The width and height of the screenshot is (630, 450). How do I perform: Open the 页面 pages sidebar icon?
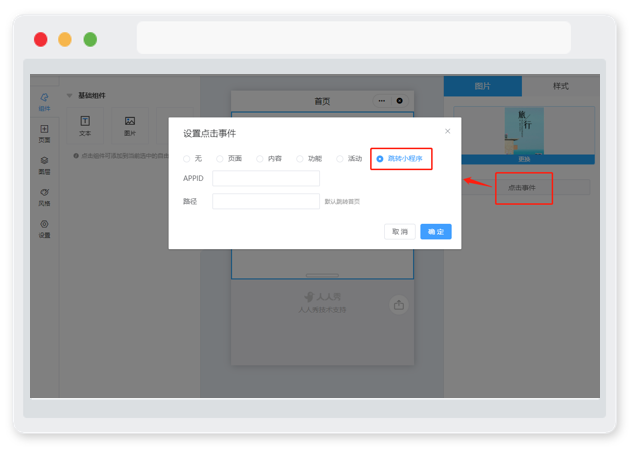click(44, 134)
